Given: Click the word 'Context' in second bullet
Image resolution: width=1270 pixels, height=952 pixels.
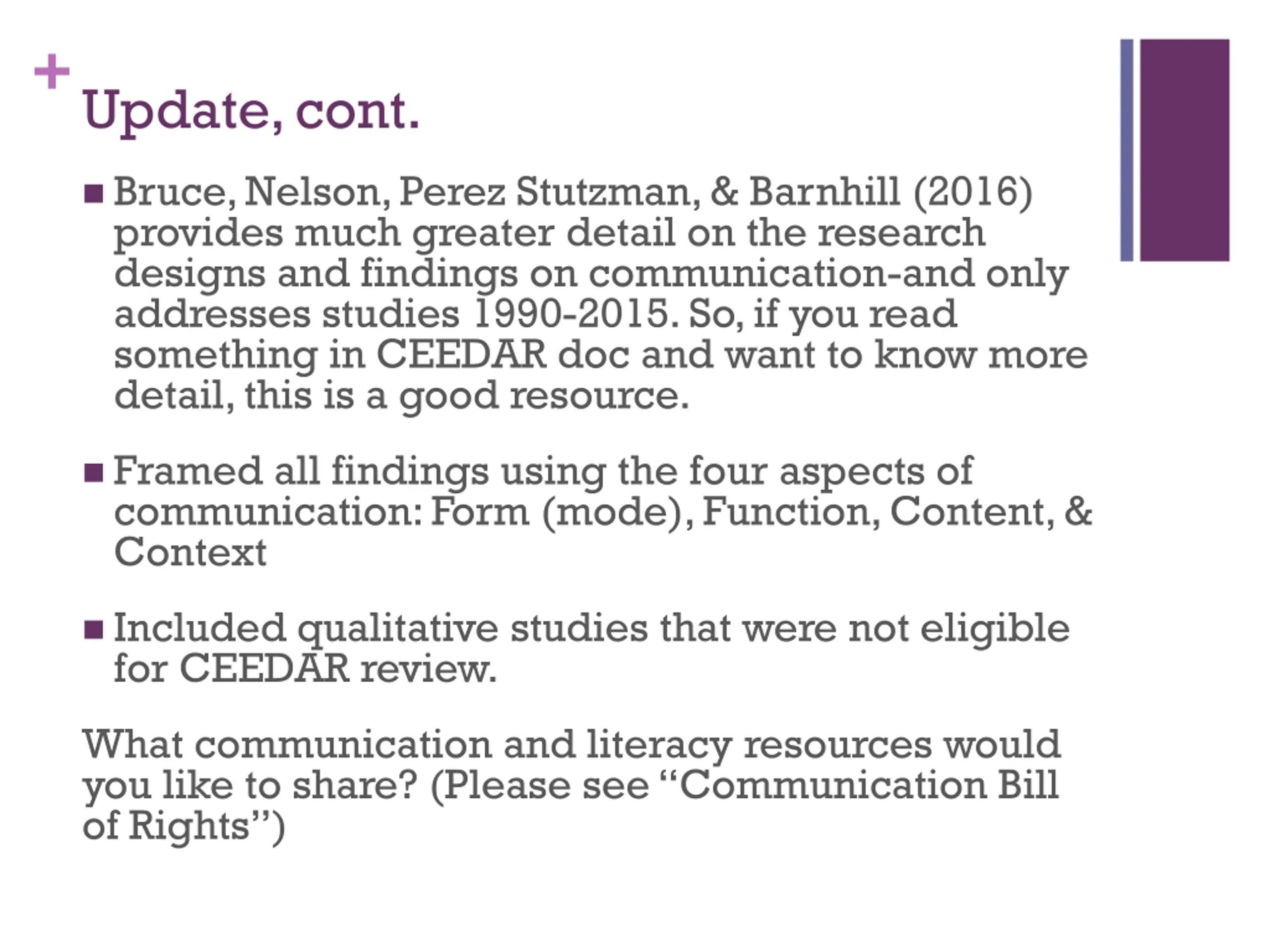Looking at the screenshot, I should coord(190,552).
